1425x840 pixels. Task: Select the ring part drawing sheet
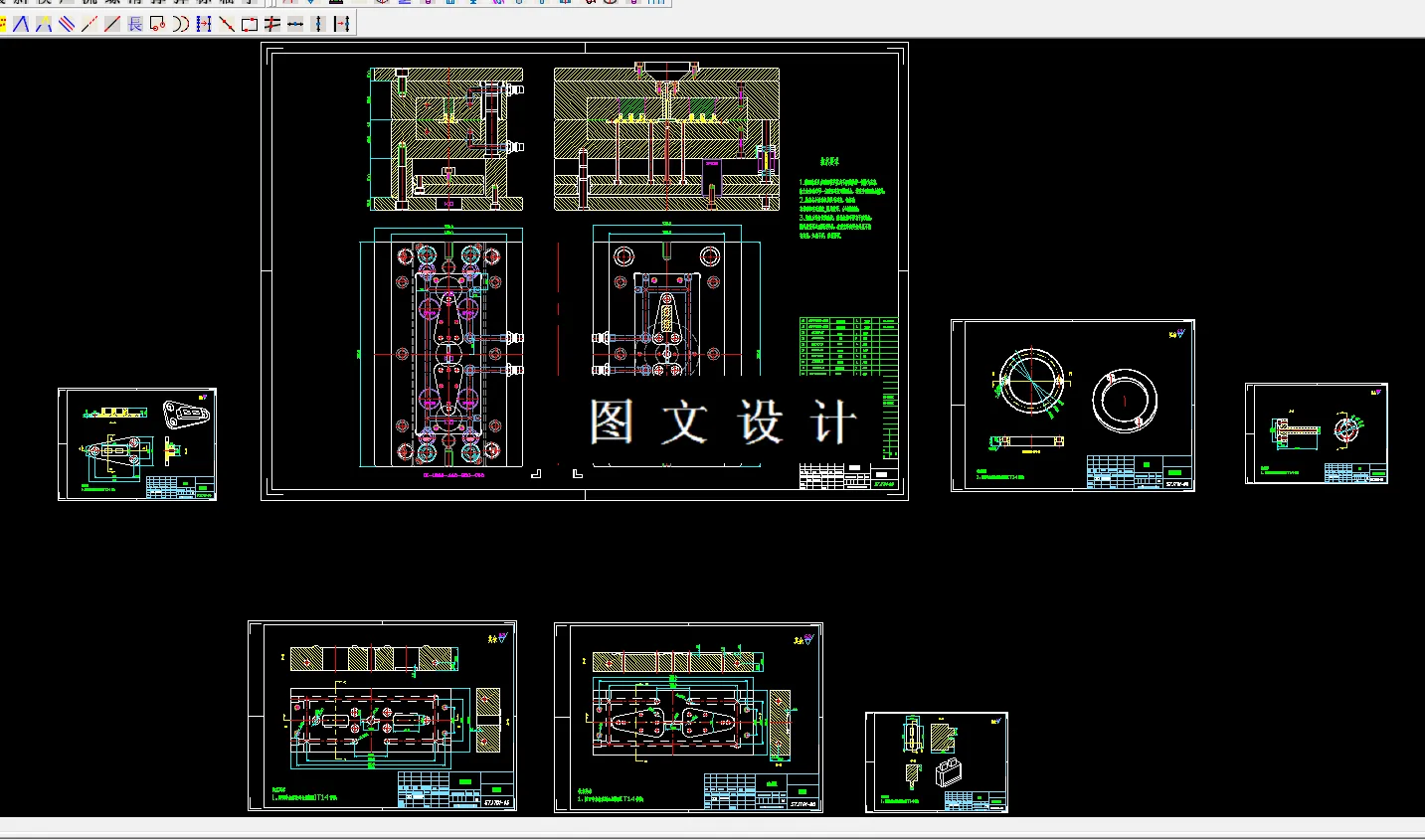1073,406
